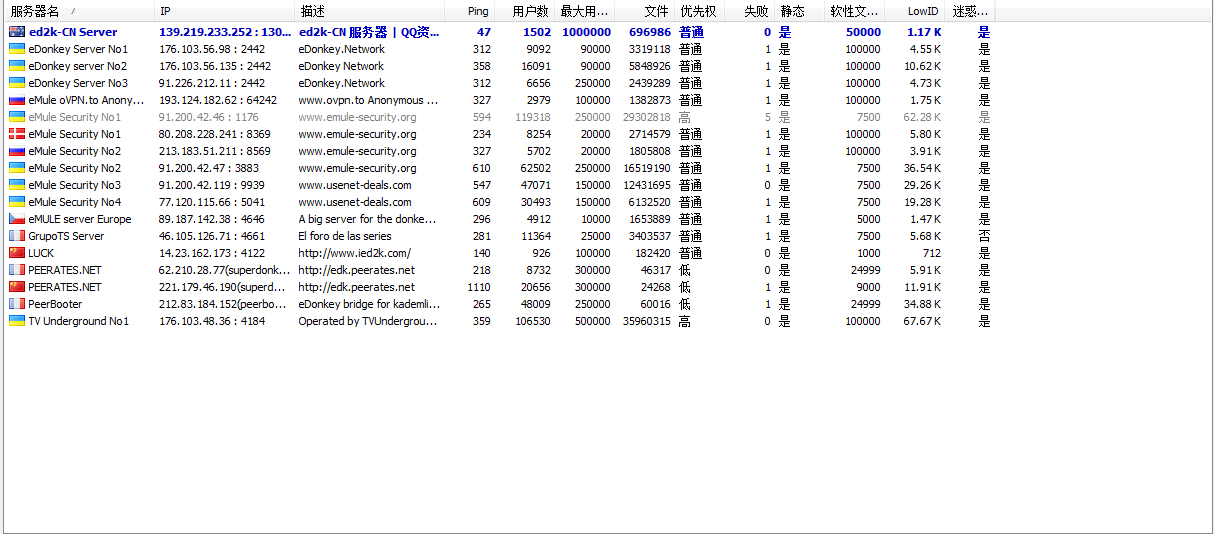Click the flag icon beside TV Underground No1
Image resolution: width=1214 pixels, height=534 pixels.
click(x=16, y=321)
